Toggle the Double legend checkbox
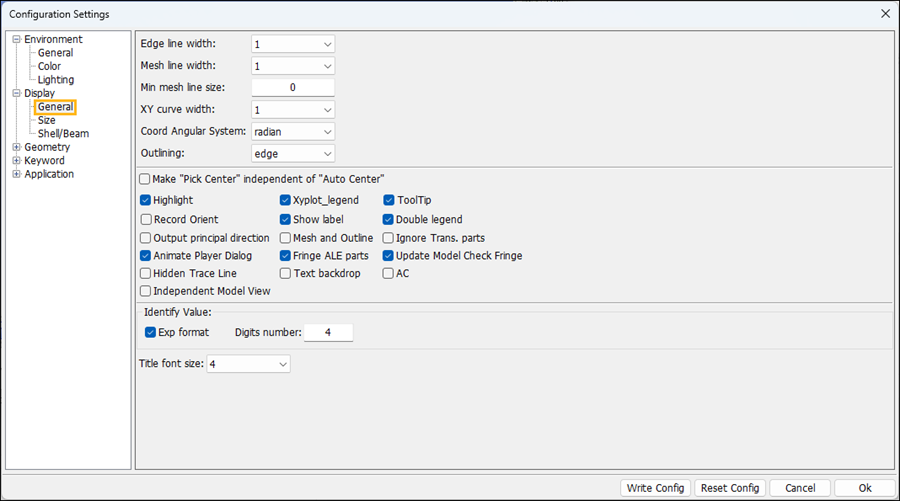 388,220
